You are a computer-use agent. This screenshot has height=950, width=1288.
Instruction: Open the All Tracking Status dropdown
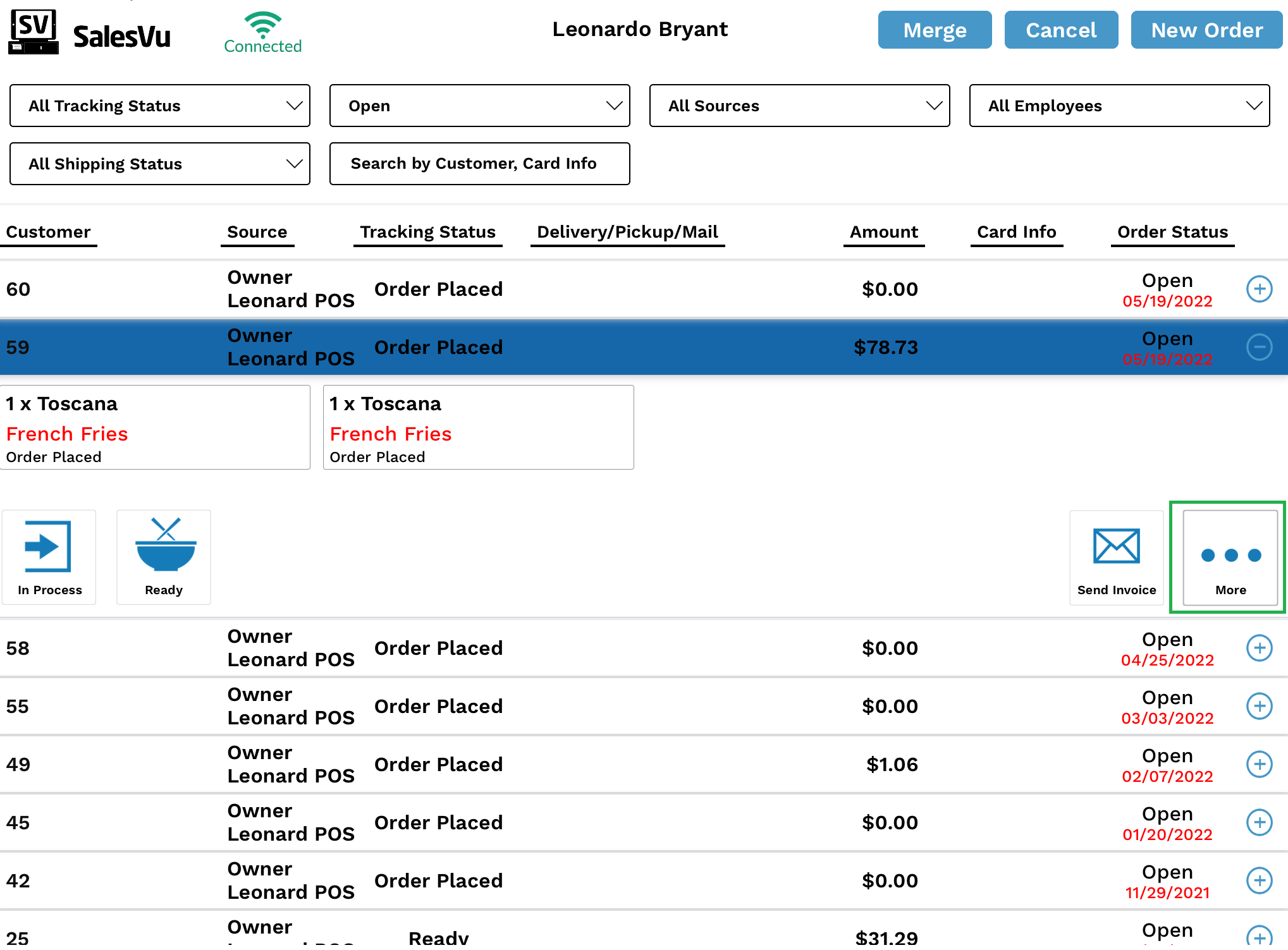point(160,106)
